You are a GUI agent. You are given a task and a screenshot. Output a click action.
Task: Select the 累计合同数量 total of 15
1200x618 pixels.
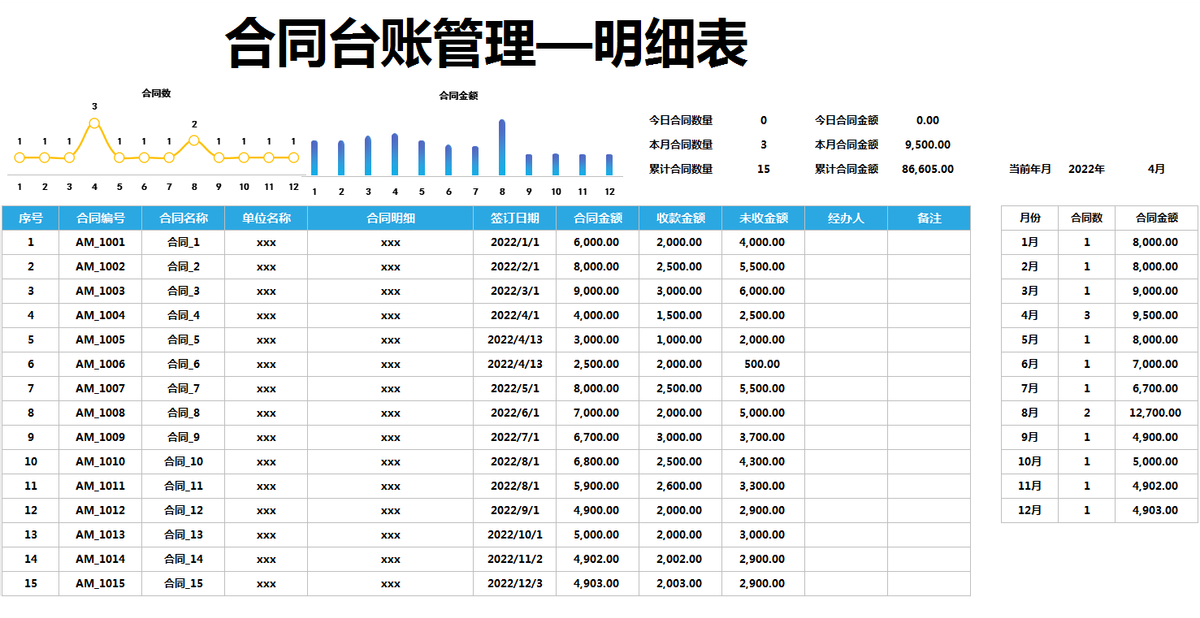tap(763, 168)
